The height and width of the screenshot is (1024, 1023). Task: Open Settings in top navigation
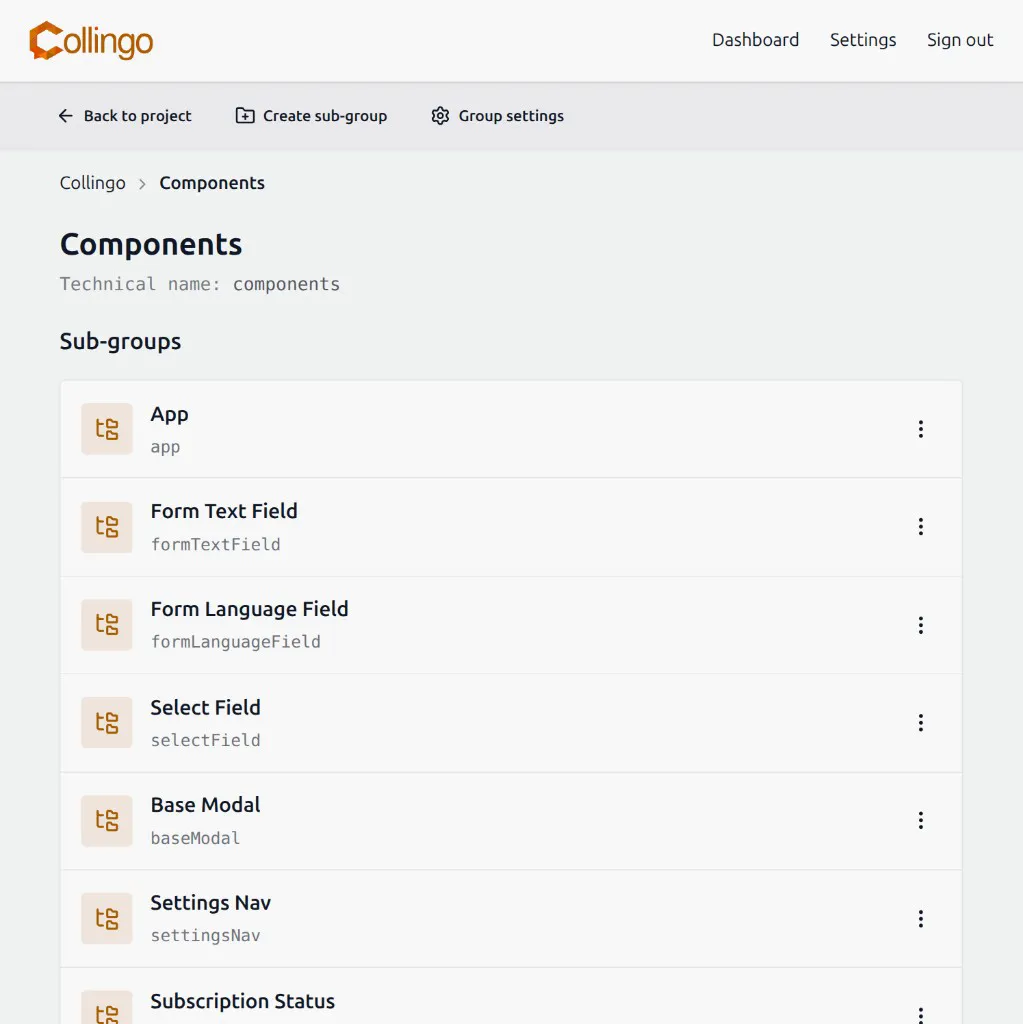(862, 40)
